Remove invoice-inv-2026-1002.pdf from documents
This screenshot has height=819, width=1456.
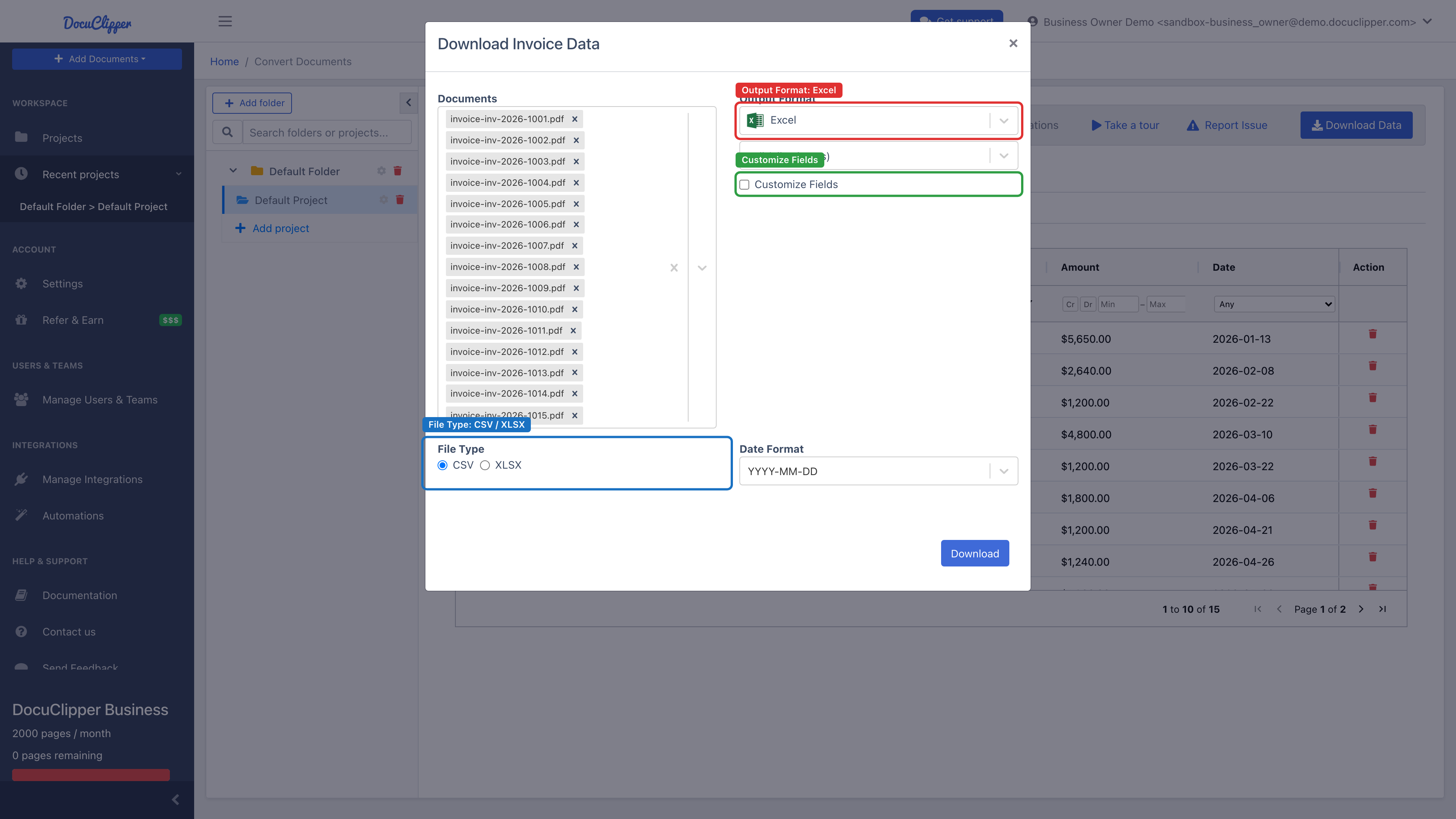pyautogui.click(x=576, y=140)
